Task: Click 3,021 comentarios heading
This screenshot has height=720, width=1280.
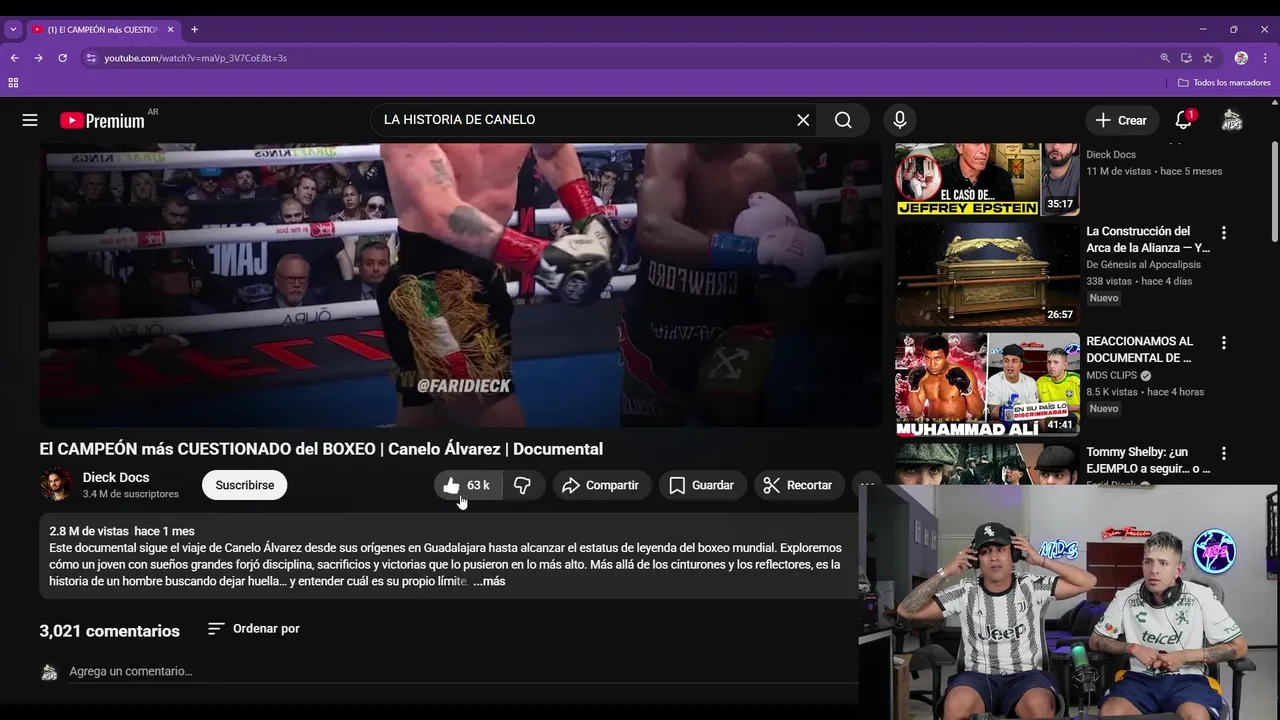Action: pos(110,631)
